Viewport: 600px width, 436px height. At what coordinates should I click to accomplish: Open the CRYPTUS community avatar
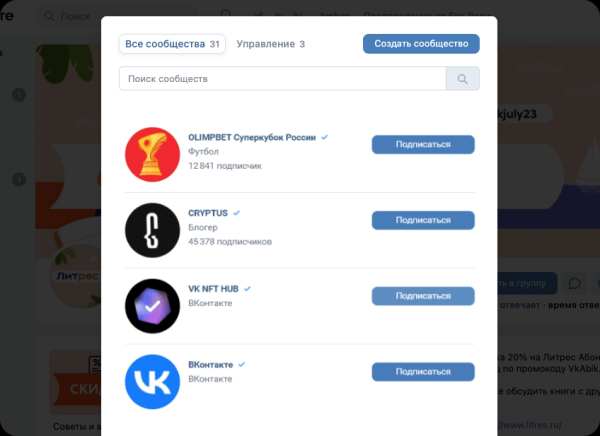[x=152, y=230]
